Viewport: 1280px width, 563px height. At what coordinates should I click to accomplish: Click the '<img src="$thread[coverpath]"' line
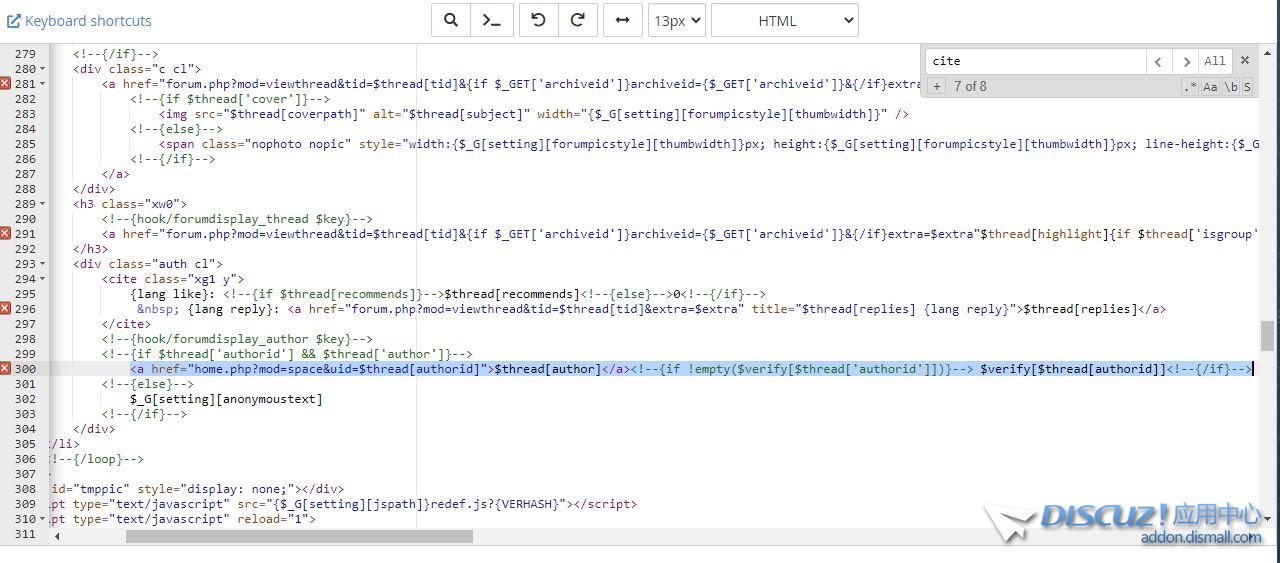pos(533,114)
